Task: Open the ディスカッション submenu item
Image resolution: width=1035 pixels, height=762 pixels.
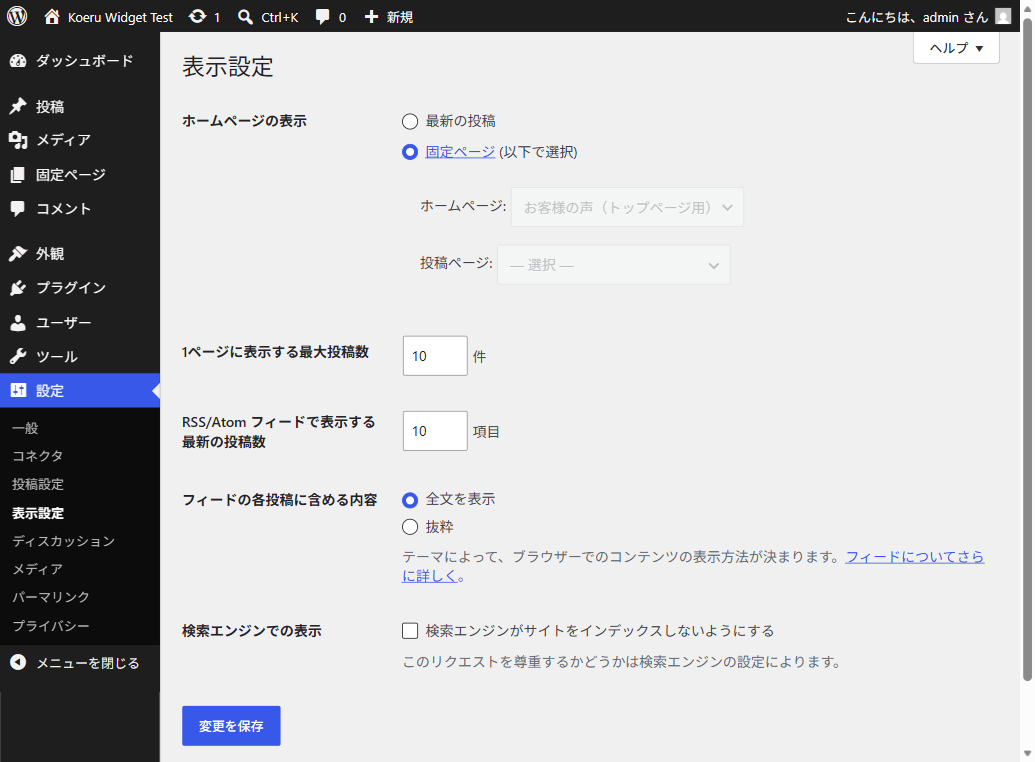Action: (x=63, y=541)
